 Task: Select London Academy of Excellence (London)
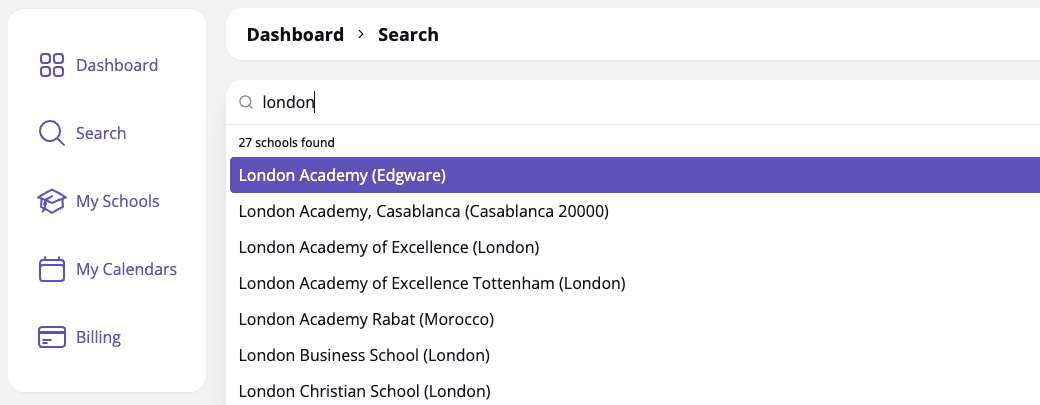[389, 247]
